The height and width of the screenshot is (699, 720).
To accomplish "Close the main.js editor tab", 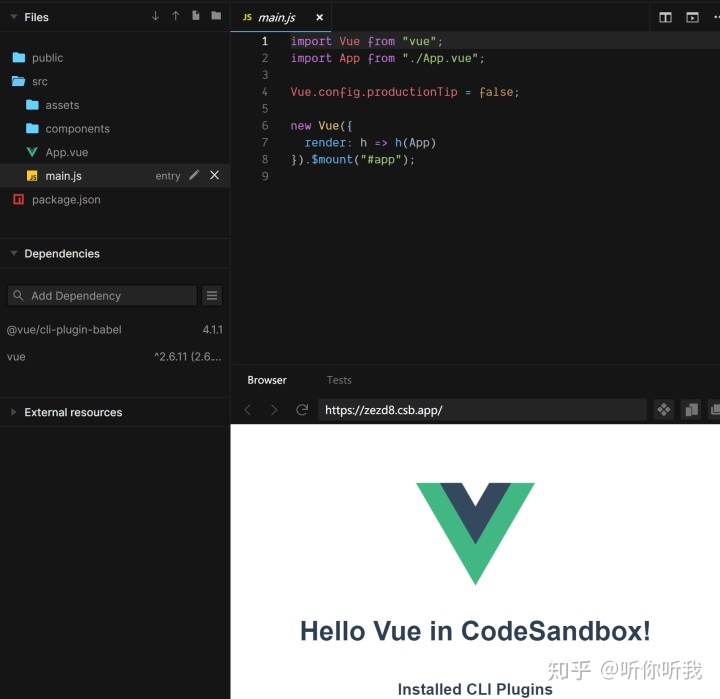I will [320, 17].
